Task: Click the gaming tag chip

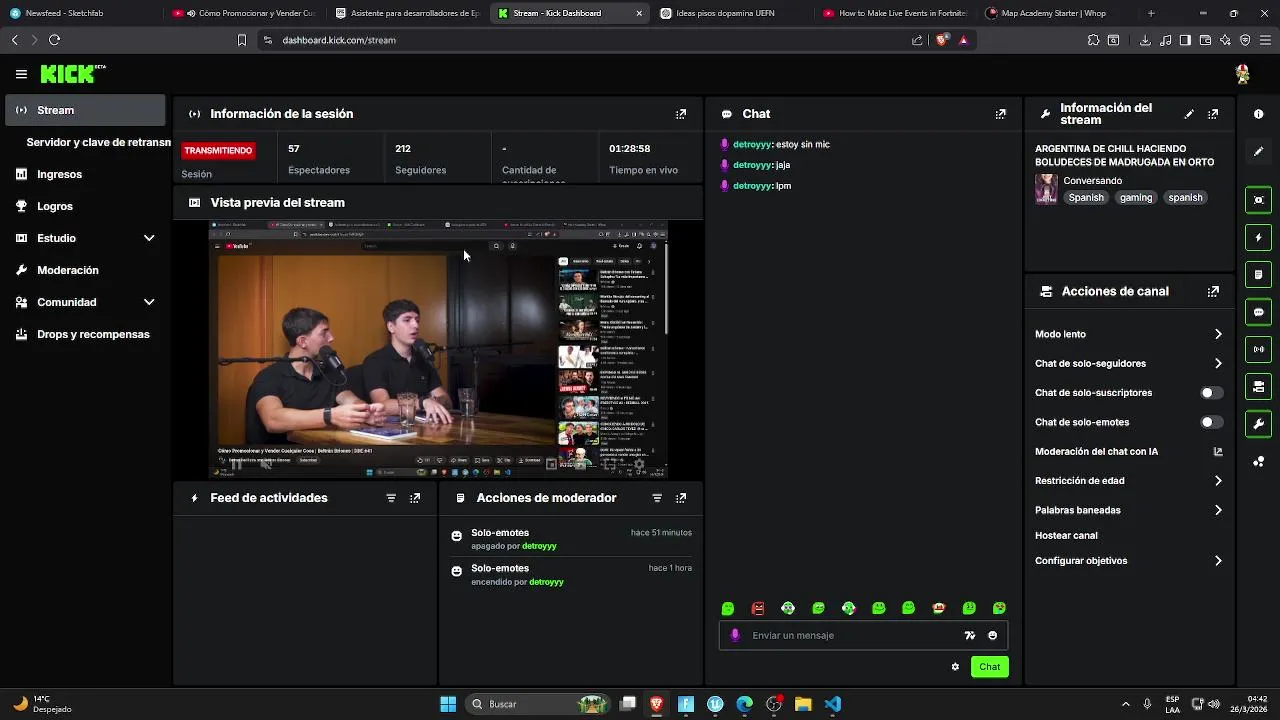Action: coord(1136,198)
